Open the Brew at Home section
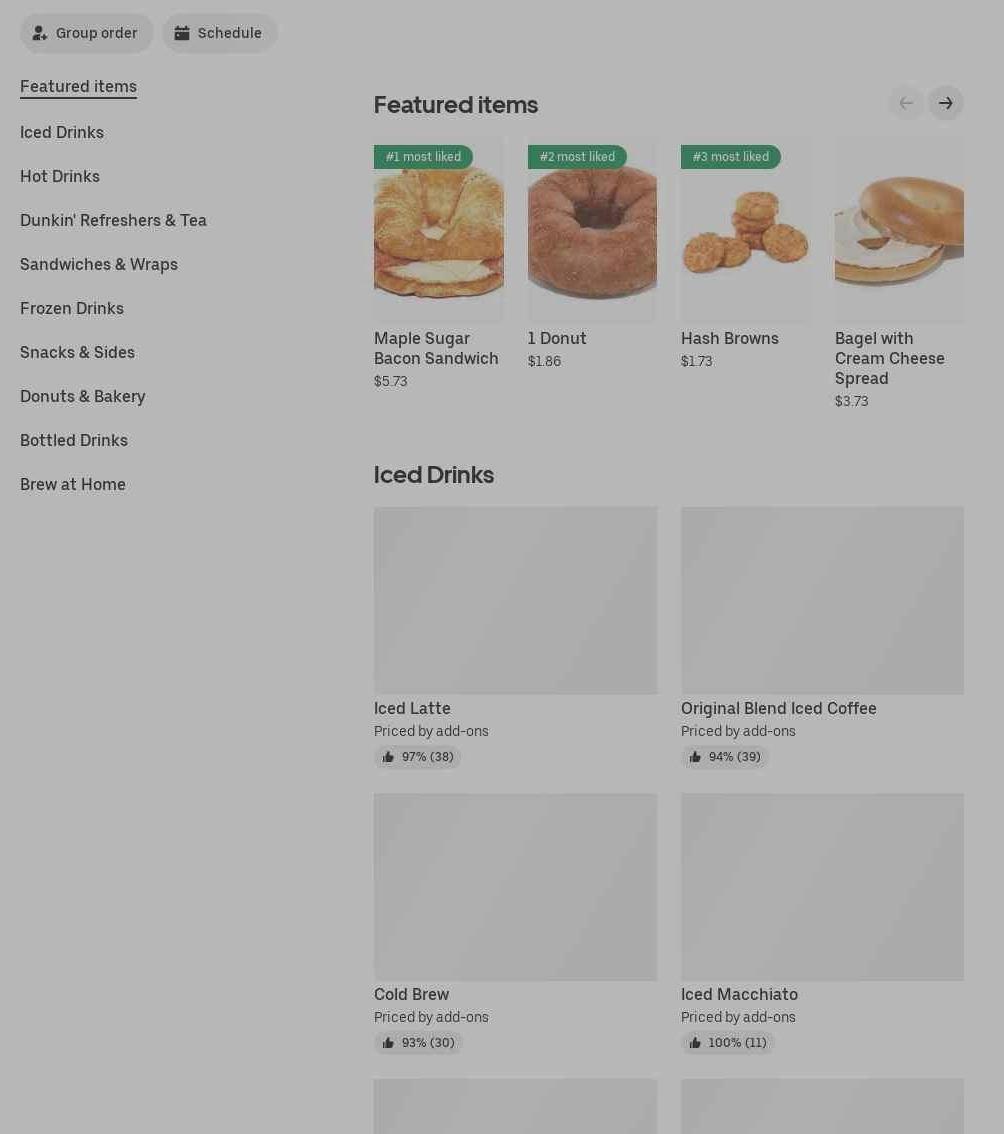Image resolution: width=1004 pixels, height=1134 pixels. tap(72, 485)
